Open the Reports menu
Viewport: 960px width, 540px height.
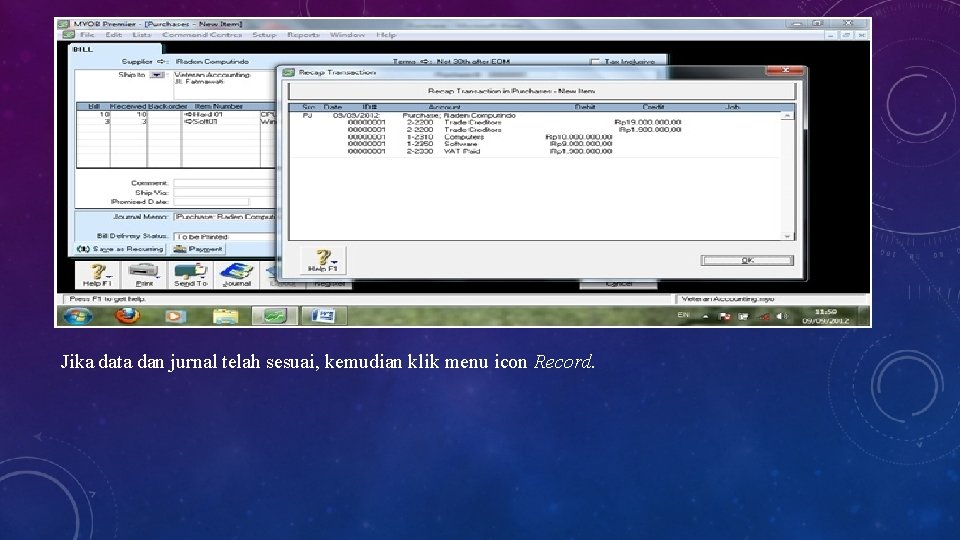coord(304,35)
